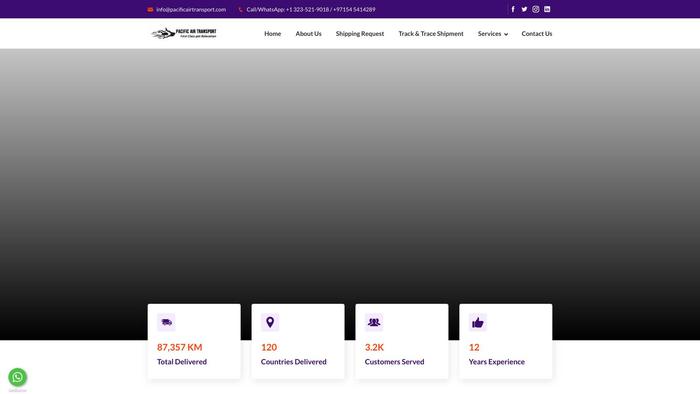Click the envelope email icon
This screenshot has width=700, height=394.
click(150, 9)
